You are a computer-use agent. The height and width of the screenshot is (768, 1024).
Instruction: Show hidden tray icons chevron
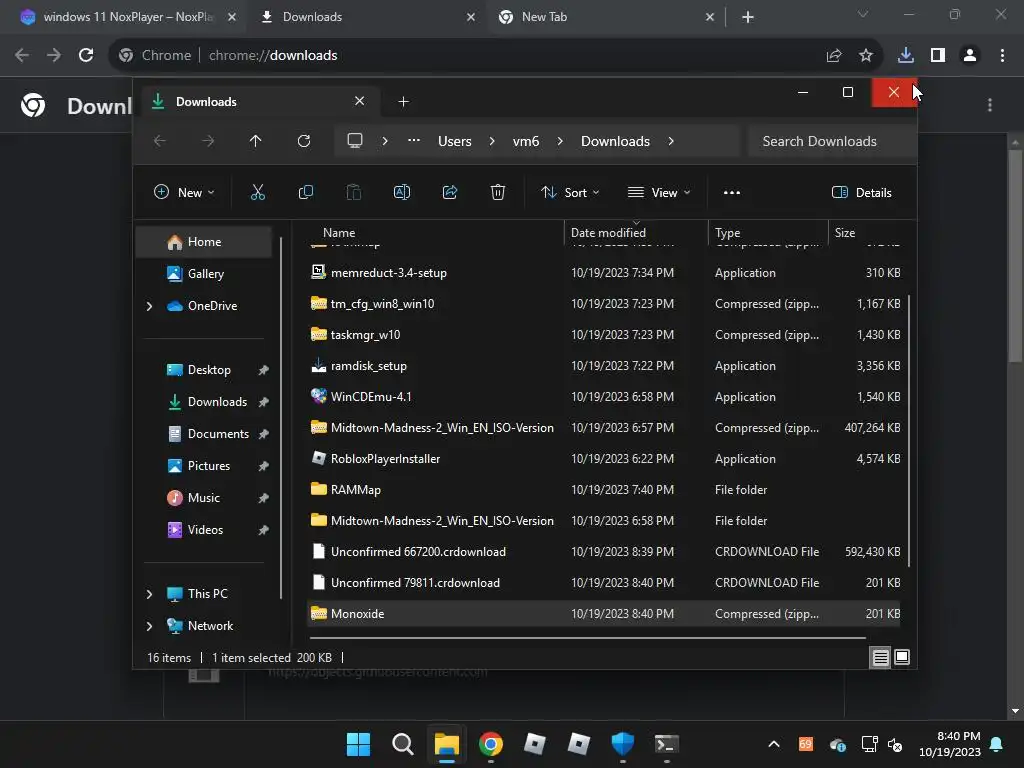[774, 744]
